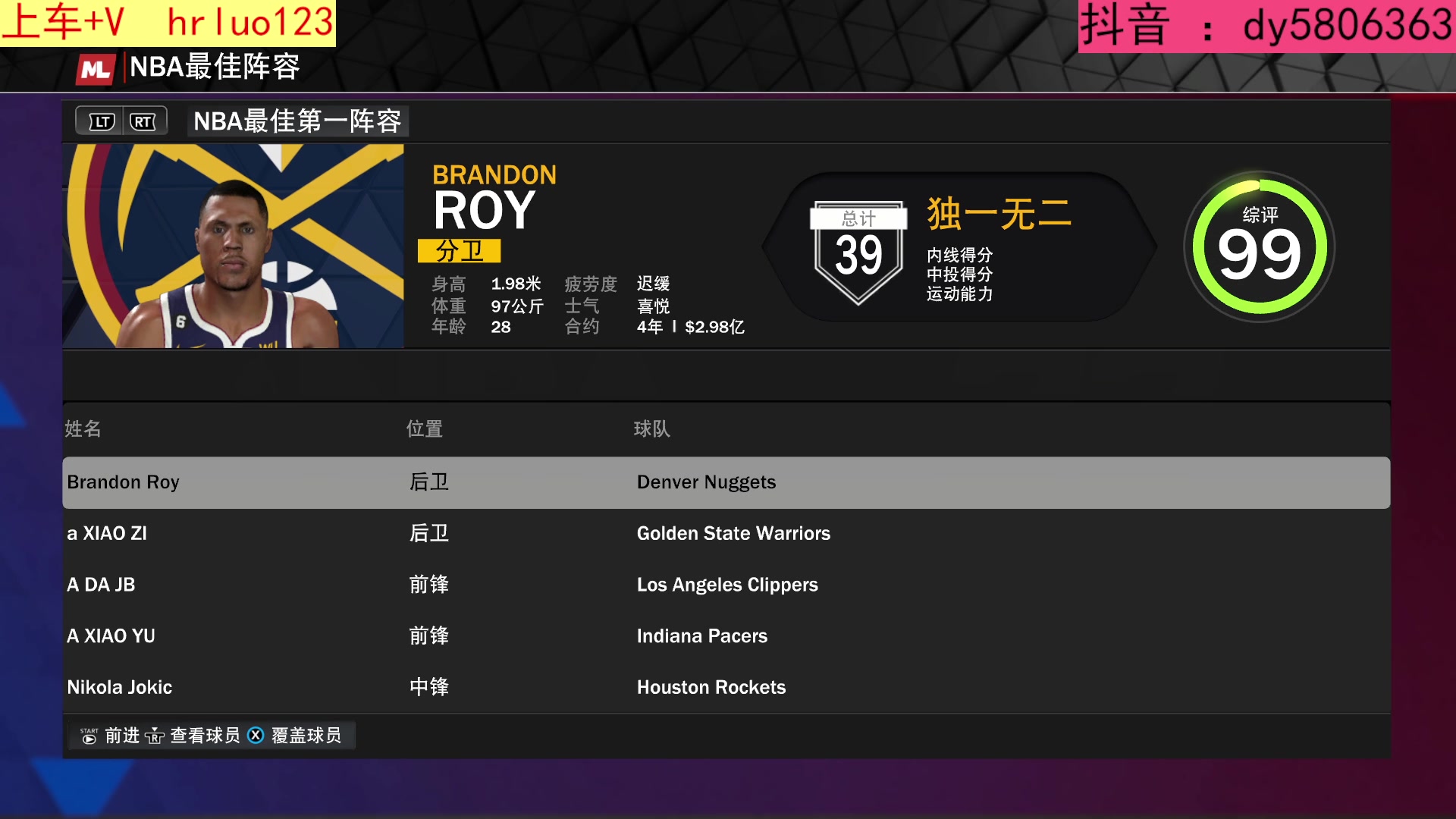Click the Los Angeles Clippers team cell
This screenshot has width=1456, height=819.
[x=727, y=585]
